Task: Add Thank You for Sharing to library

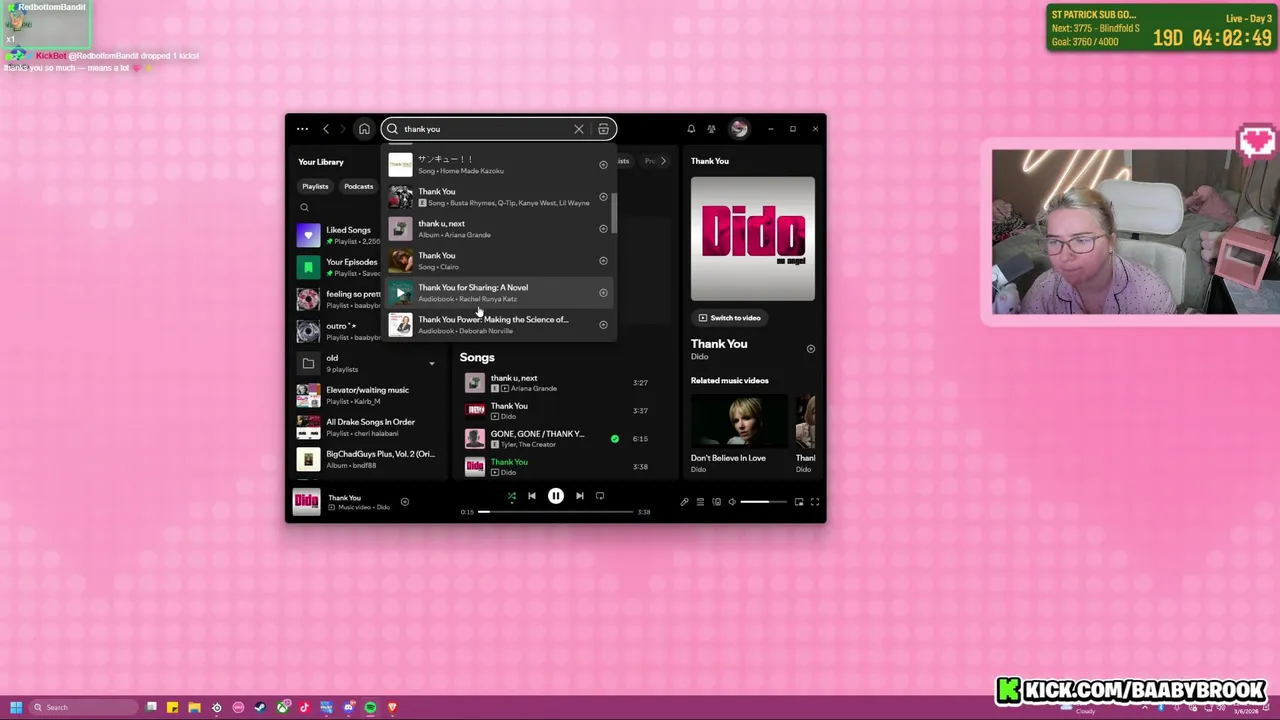Action: tap(603, 292)
